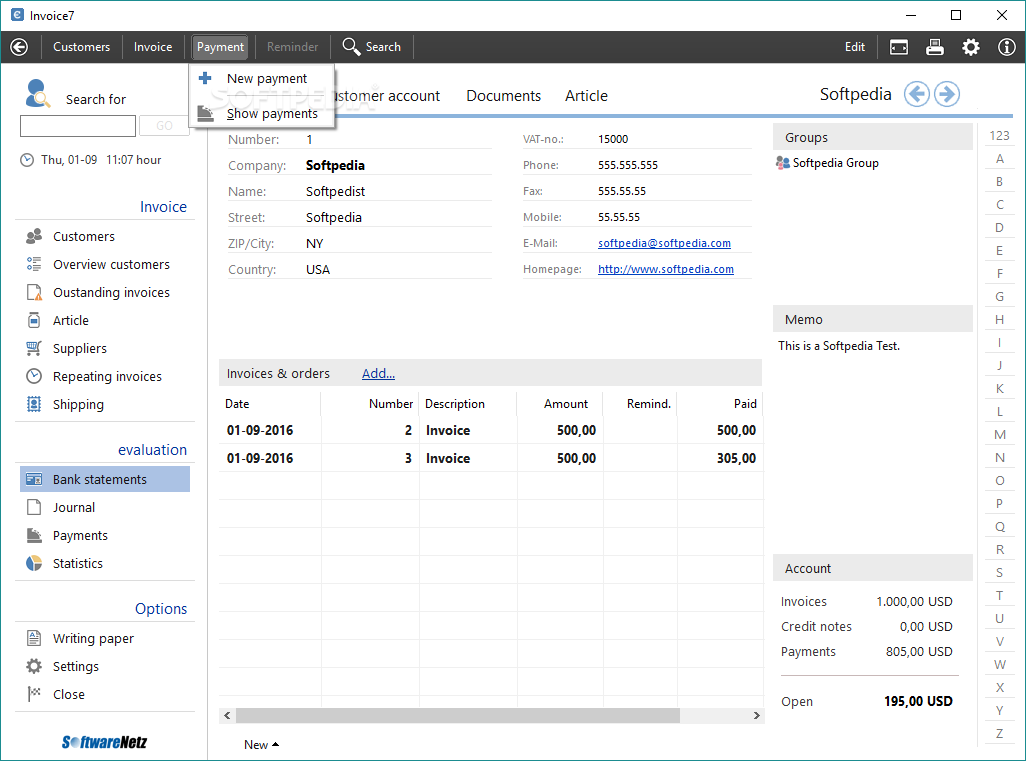
Task: Click the Amount column header
Action: (x=559, y=404)
